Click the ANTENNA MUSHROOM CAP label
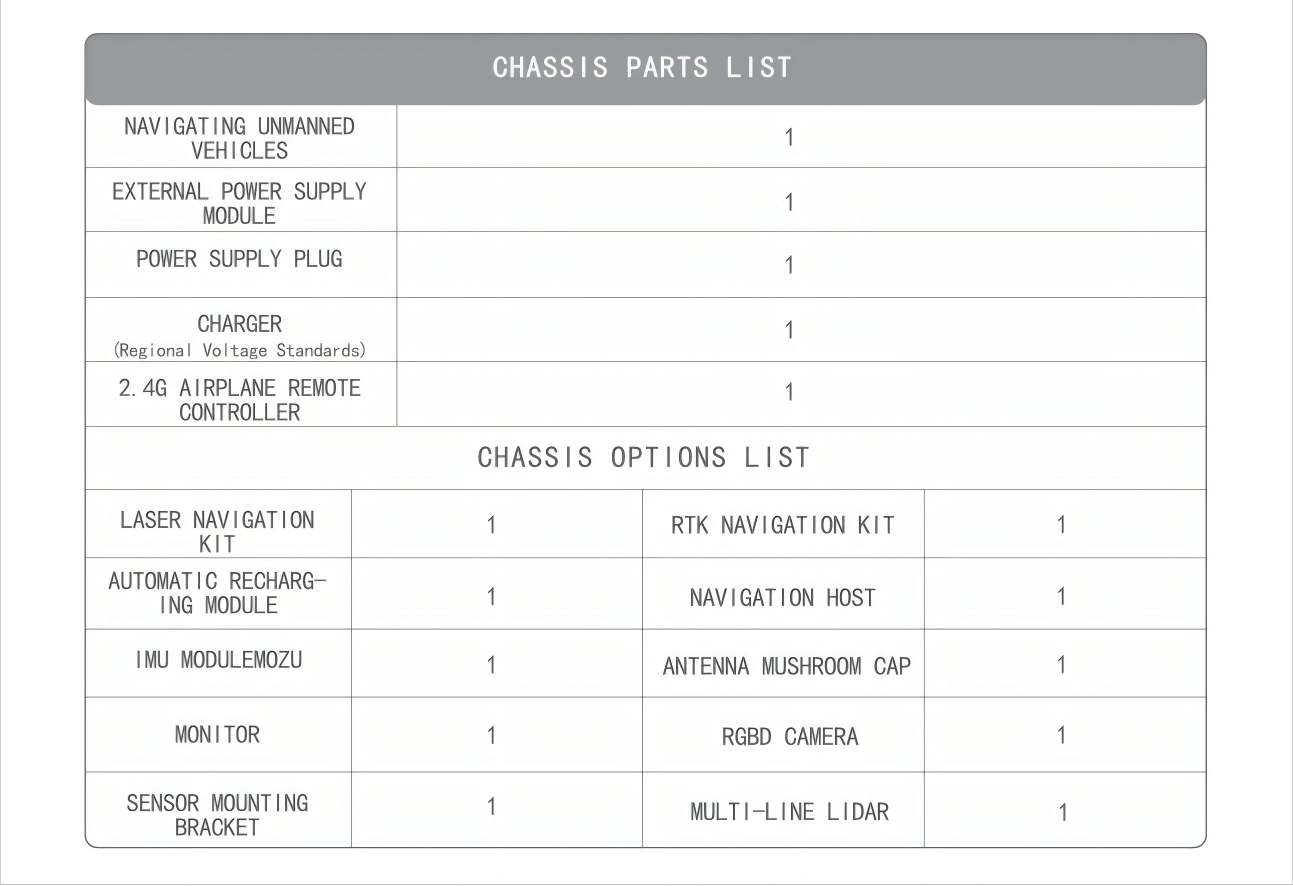Viewport: 1293px width, 886px height. click(786, 666)
